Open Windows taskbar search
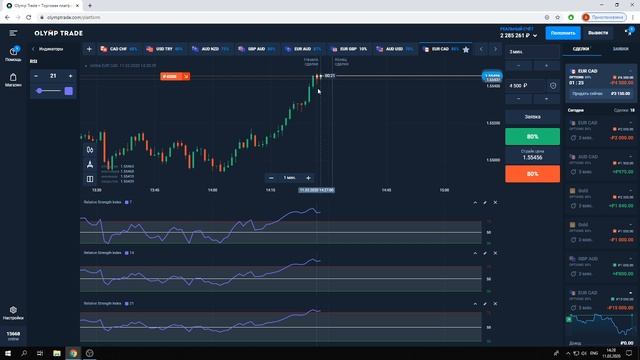 [24, 353]
